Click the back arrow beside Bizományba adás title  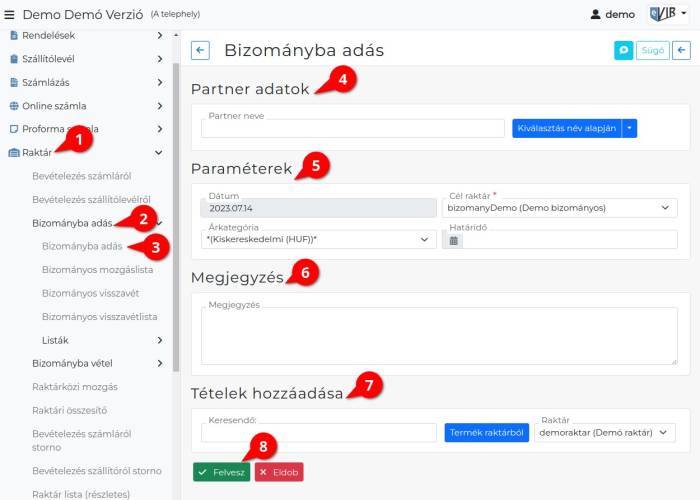(x=200, y=51)
